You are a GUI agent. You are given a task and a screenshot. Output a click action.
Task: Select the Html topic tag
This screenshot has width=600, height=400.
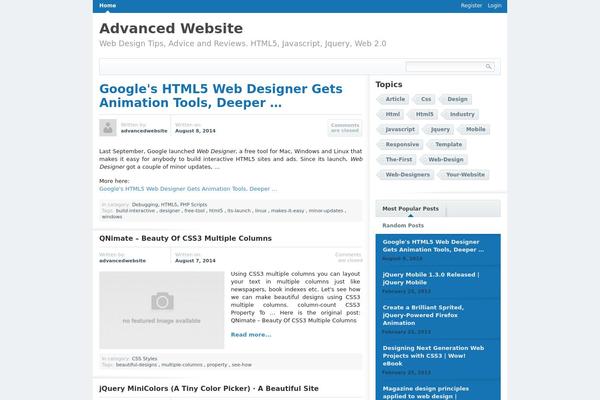tap(390, 114)
